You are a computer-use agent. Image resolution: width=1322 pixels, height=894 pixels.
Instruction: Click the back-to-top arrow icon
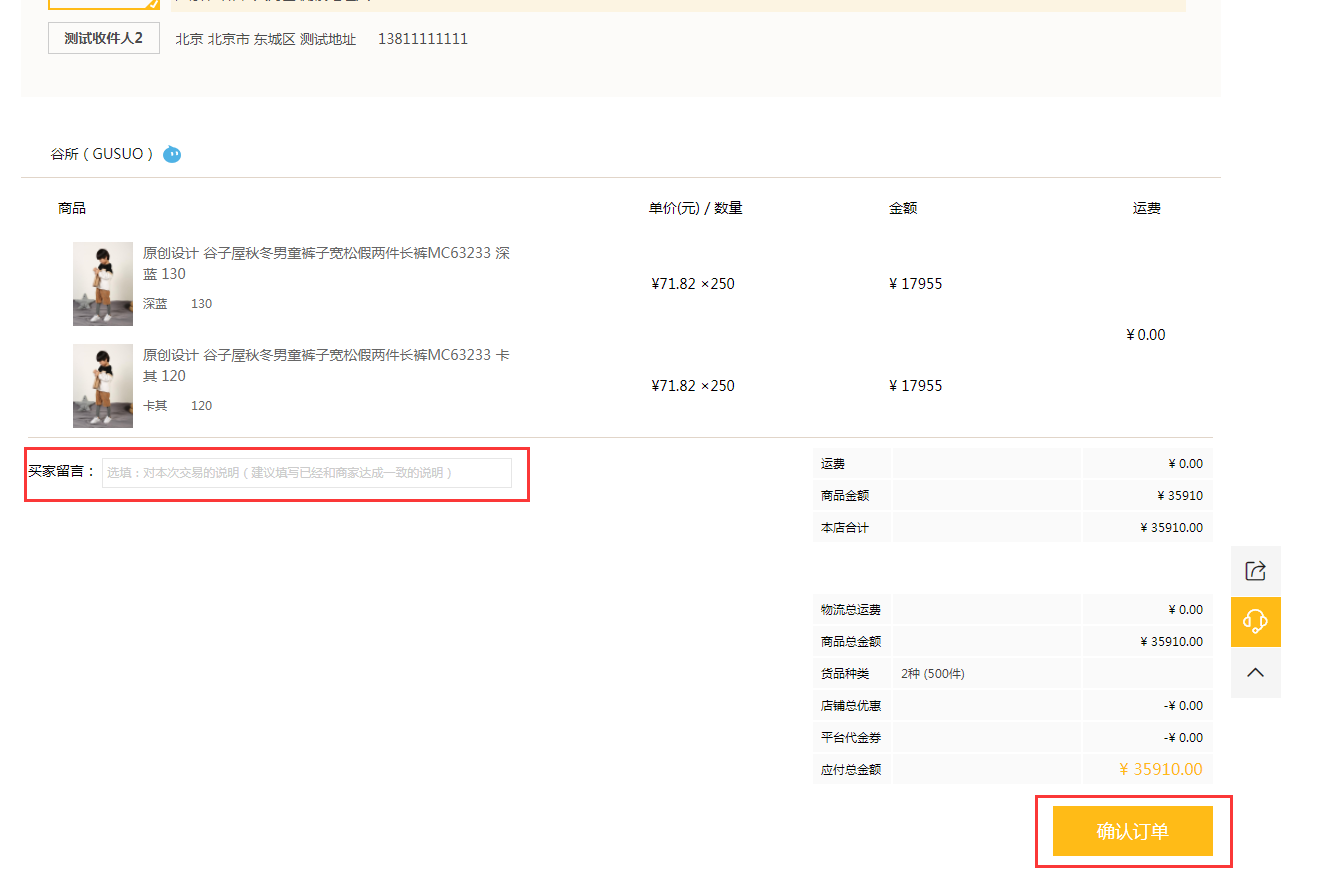pyautogui.click(x=1255, y=673)
